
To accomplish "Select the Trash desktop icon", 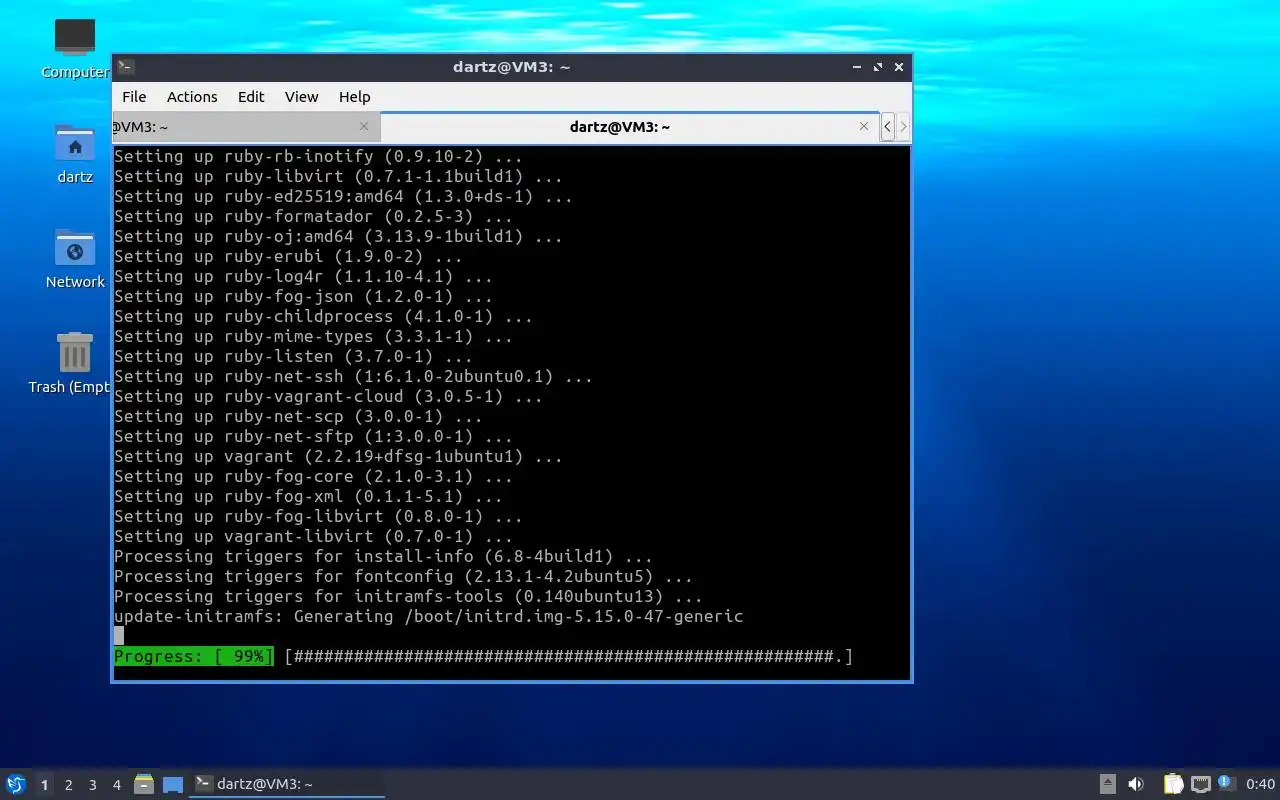I will click(x=70, y=364).
